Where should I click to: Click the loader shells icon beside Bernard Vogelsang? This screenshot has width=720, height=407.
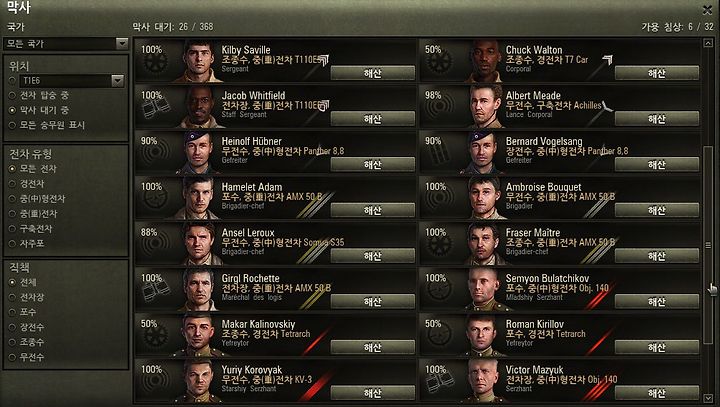[x=439, y=155]
